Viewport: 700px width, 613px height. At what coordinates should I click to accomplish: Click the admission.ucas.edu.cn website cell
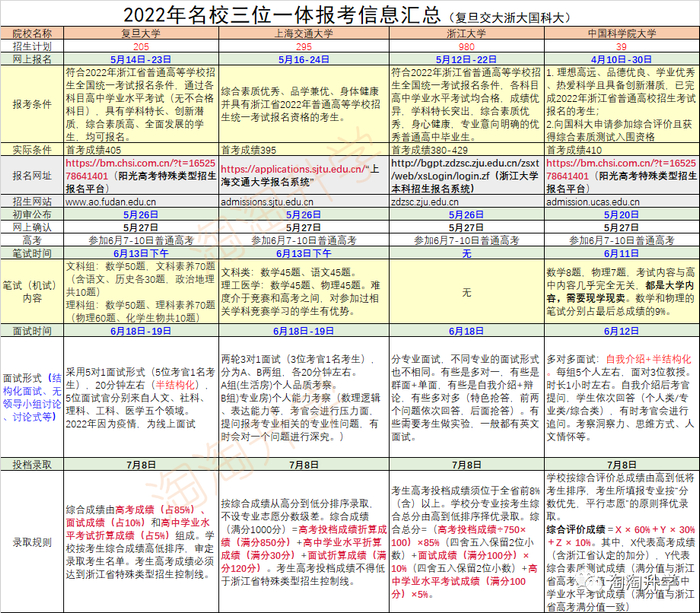tap(621, 202)
